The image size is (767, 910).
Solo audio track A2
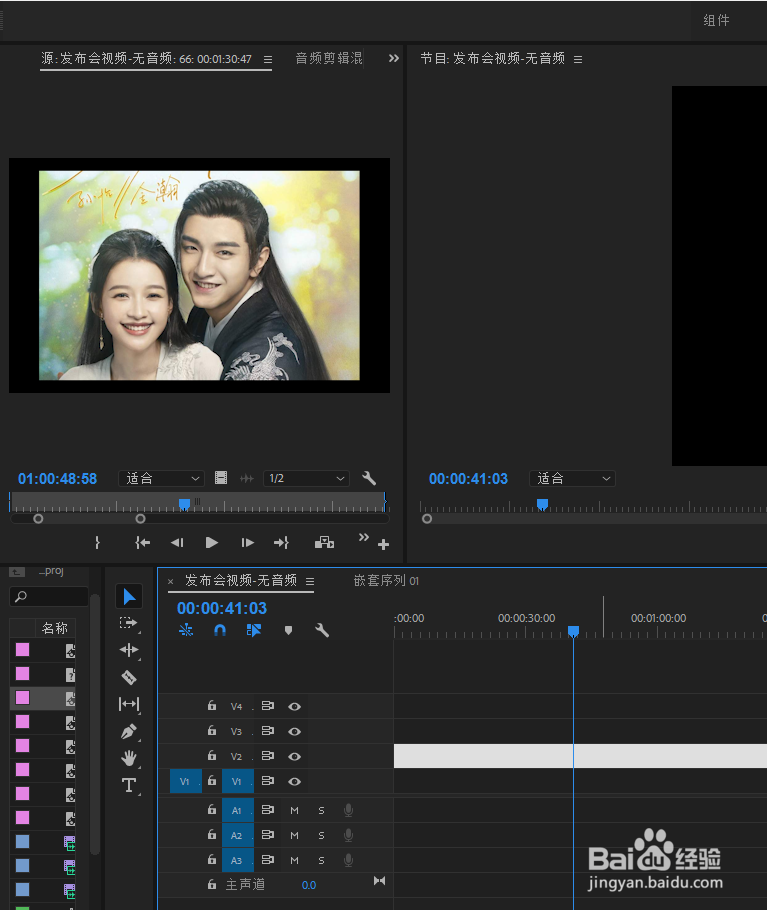pyautogui.click(x=321, y=835)
